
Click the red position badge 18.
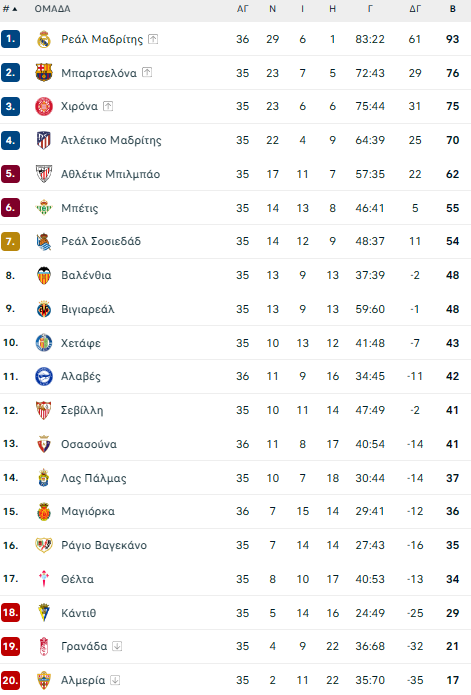[x=10, y=613]
